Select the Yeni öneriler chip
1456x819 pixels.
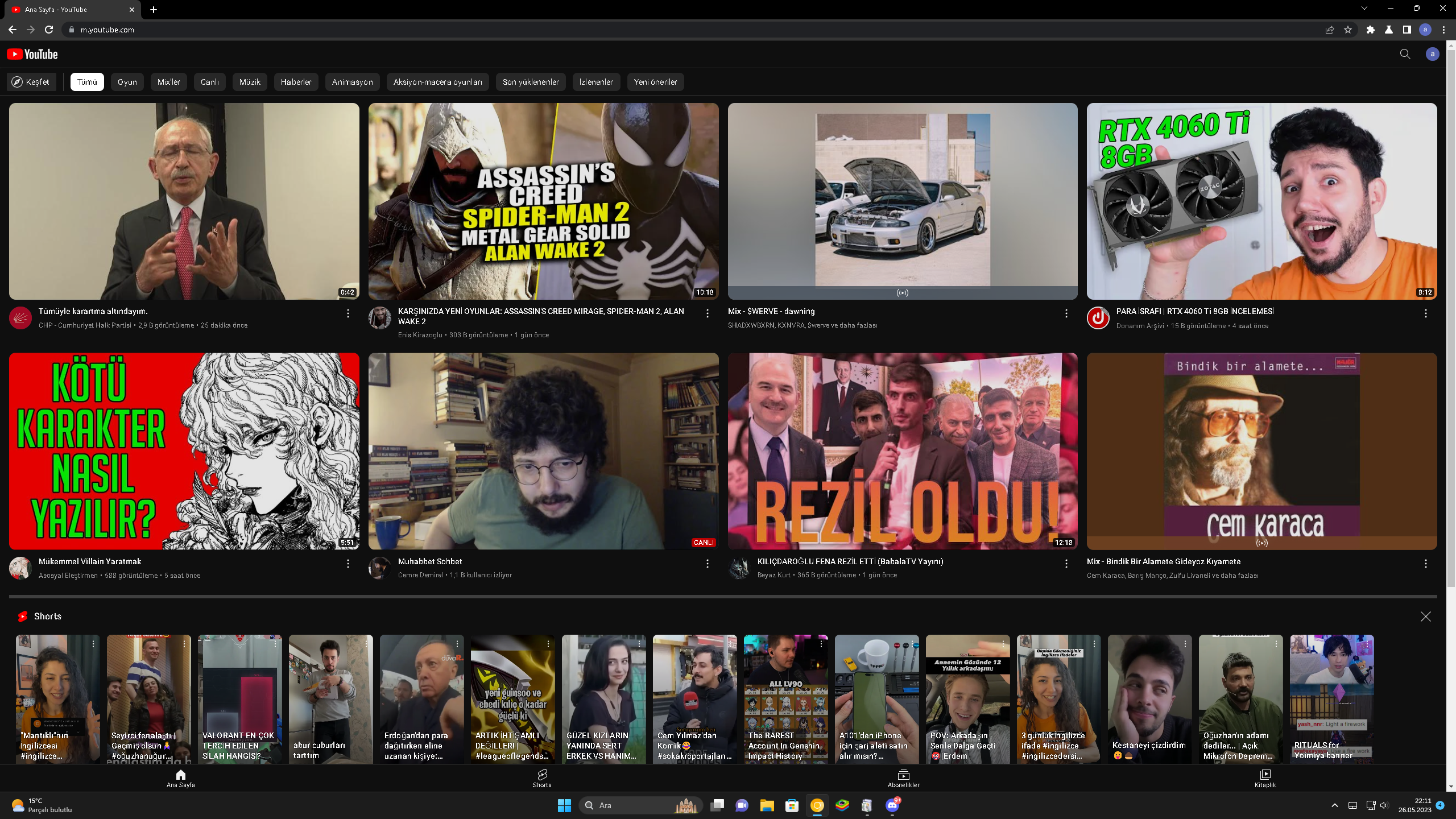656,82
